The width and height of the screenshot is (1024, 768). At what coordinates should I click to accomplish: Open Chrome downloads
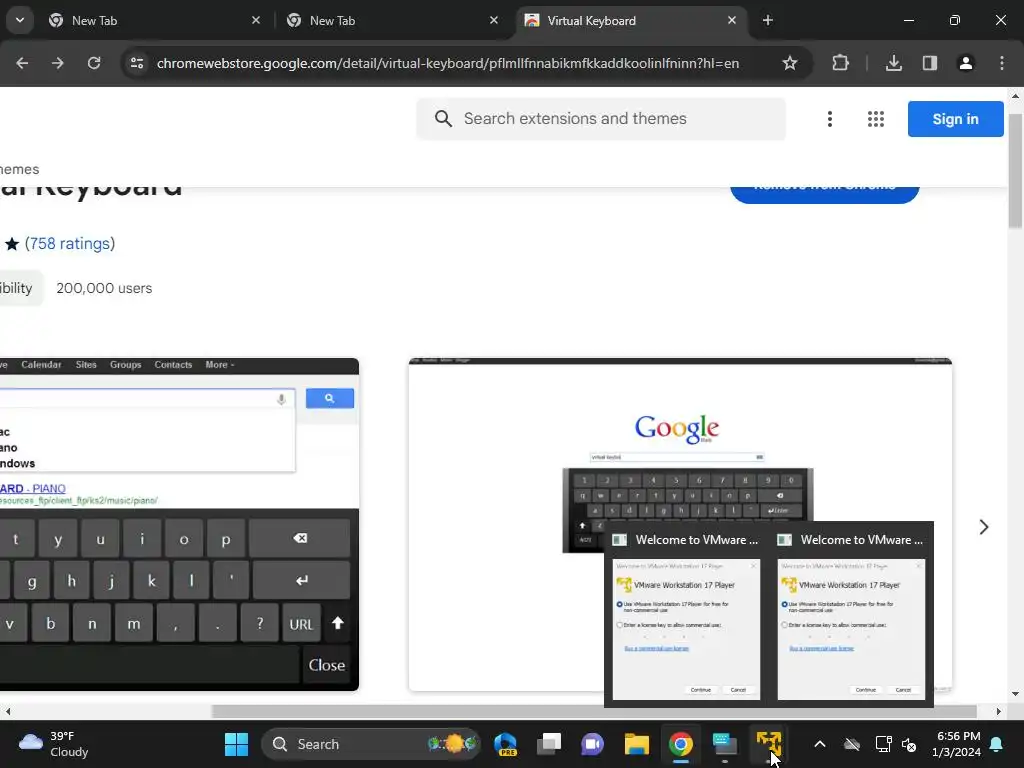click(893, 63)
